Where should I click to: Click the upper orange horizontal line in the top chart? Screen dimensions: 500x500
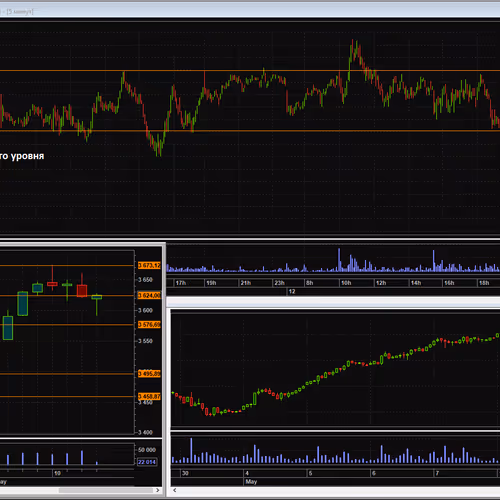pyautogui.click(x=250, y=71)
